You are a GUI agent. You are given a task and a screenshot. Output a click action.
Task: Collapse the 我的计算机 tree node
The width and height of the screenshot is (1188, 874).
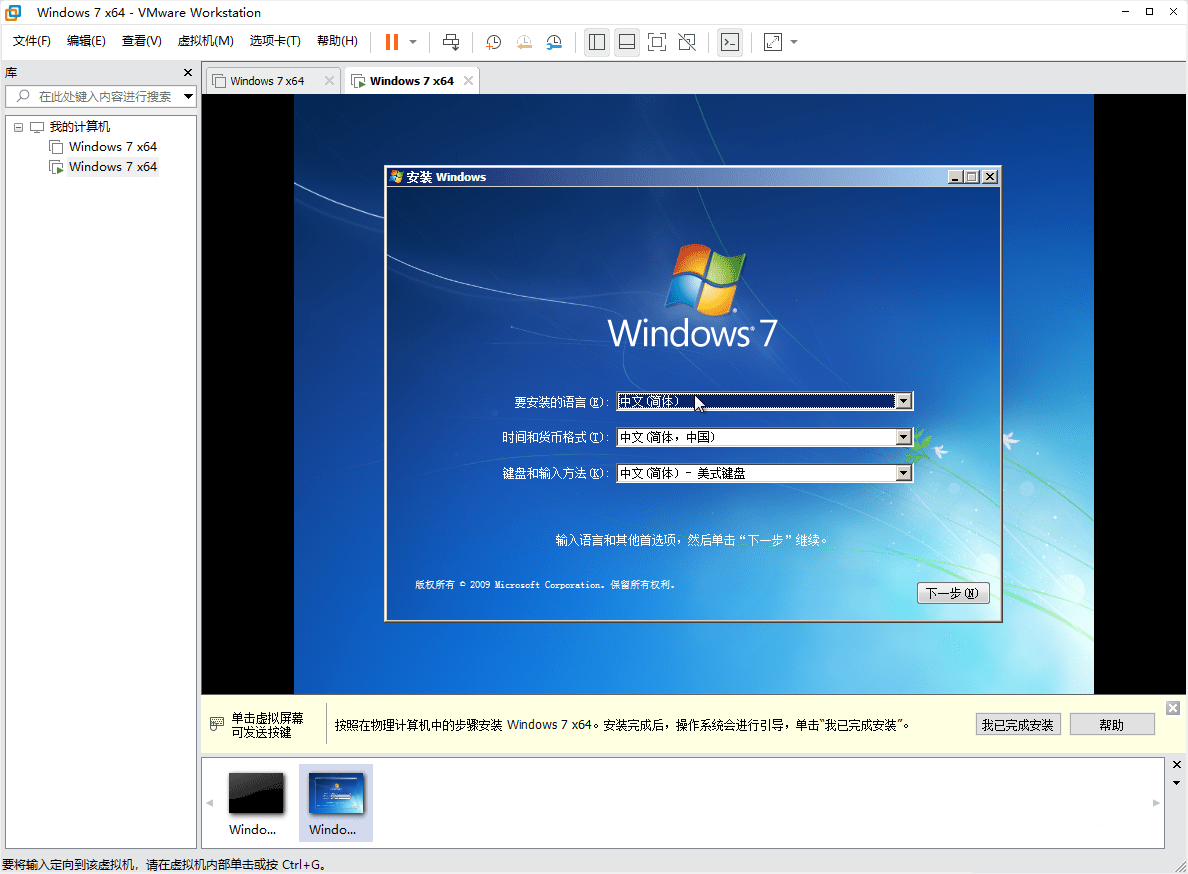[18, 127]
